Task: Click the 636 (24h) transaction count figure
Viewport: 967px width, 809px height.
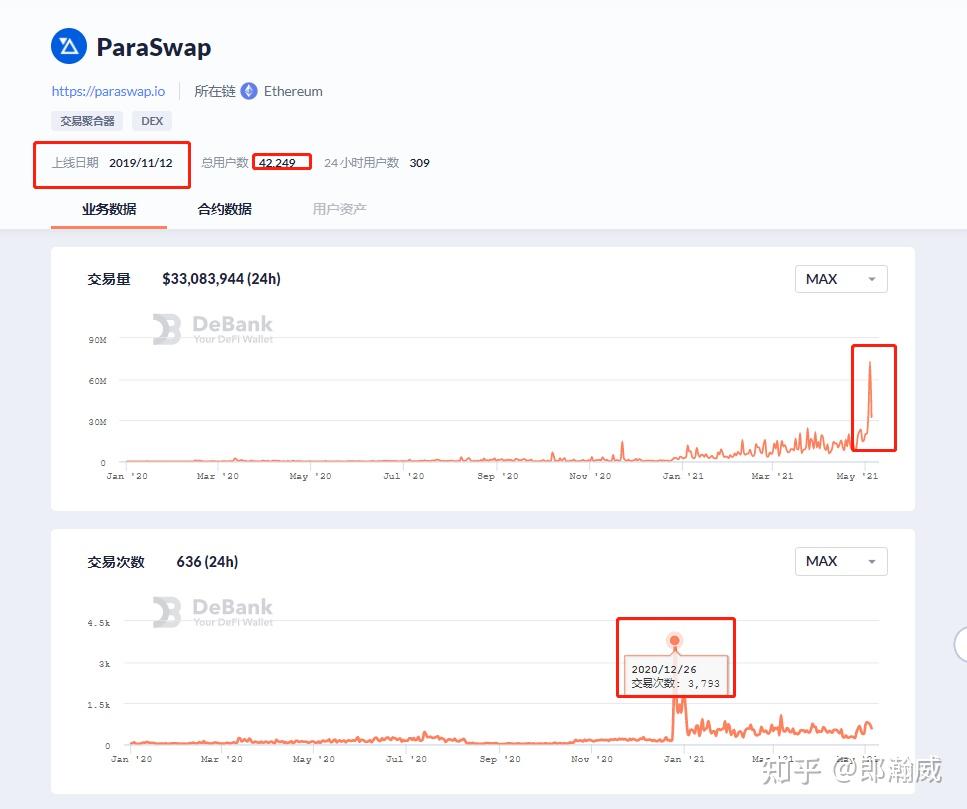Action: [207, 562]
